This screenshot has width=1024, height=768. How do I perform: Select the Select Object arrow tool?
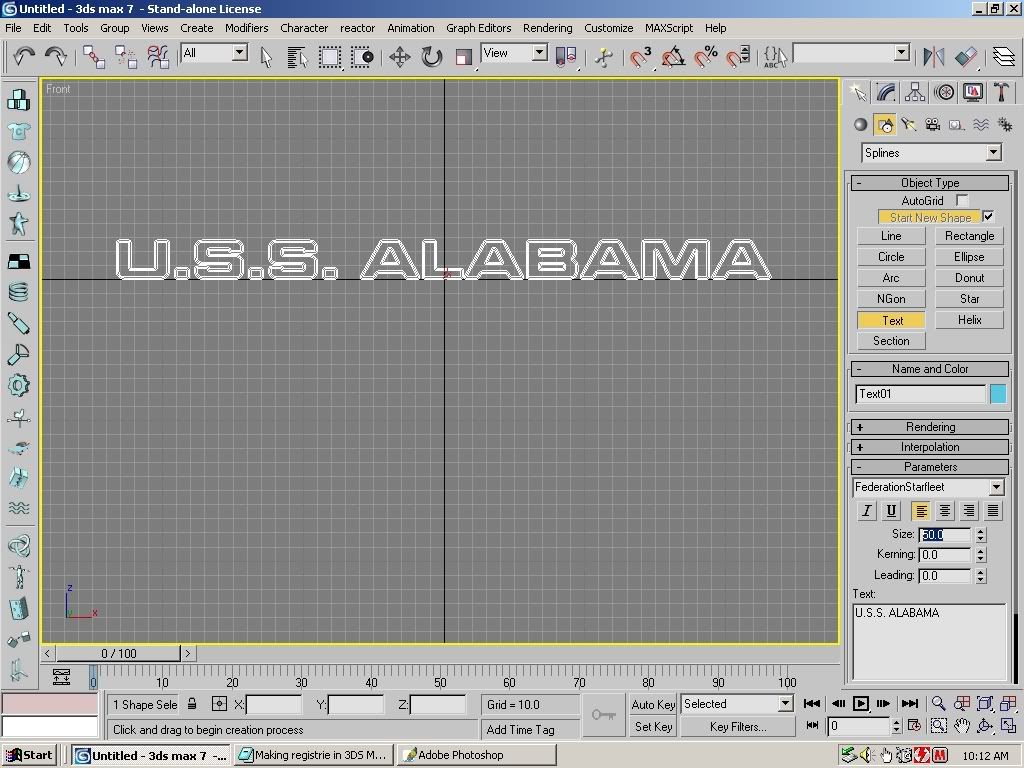coord(266,57)
